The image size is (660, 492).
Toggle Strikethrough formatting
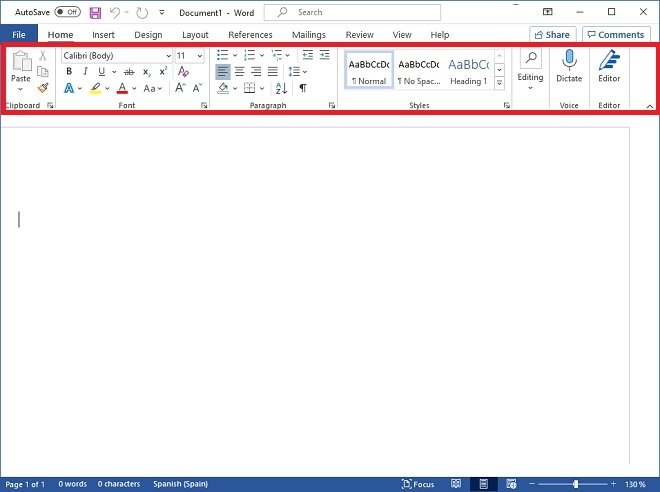pos(129,72)
